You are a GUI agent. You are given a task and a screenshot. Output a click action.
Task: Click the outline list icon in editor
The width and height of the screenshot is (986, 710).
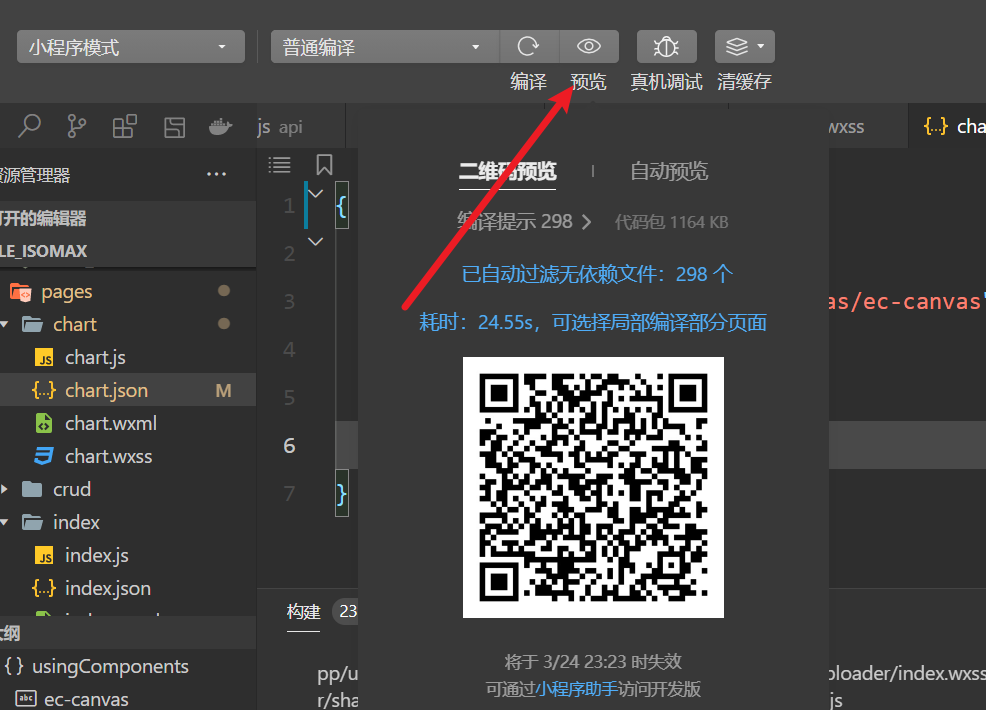point(279,165)
